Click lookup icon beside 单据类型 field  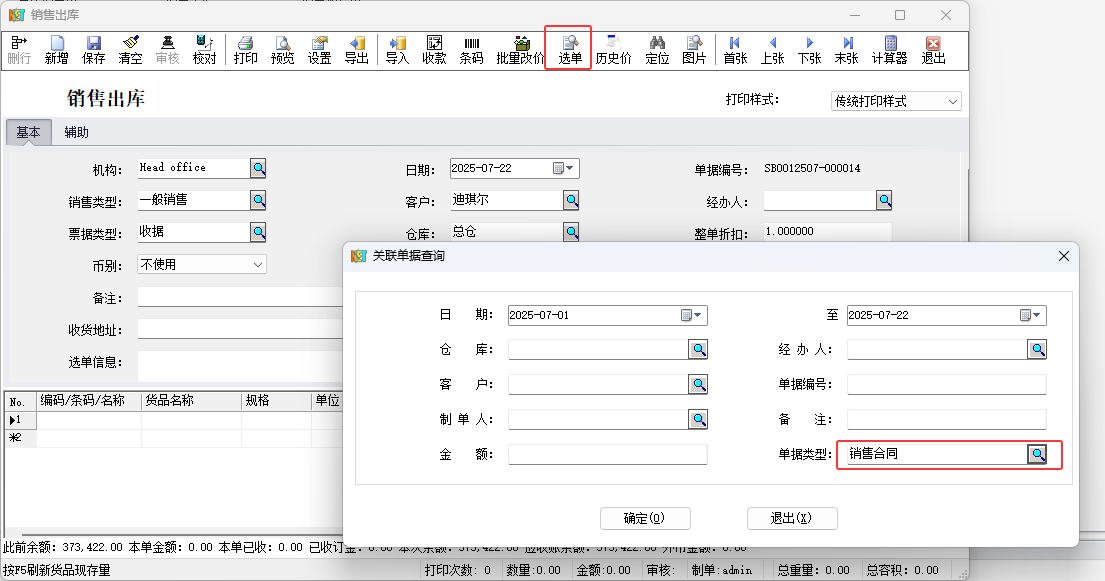coord(1038,455)
